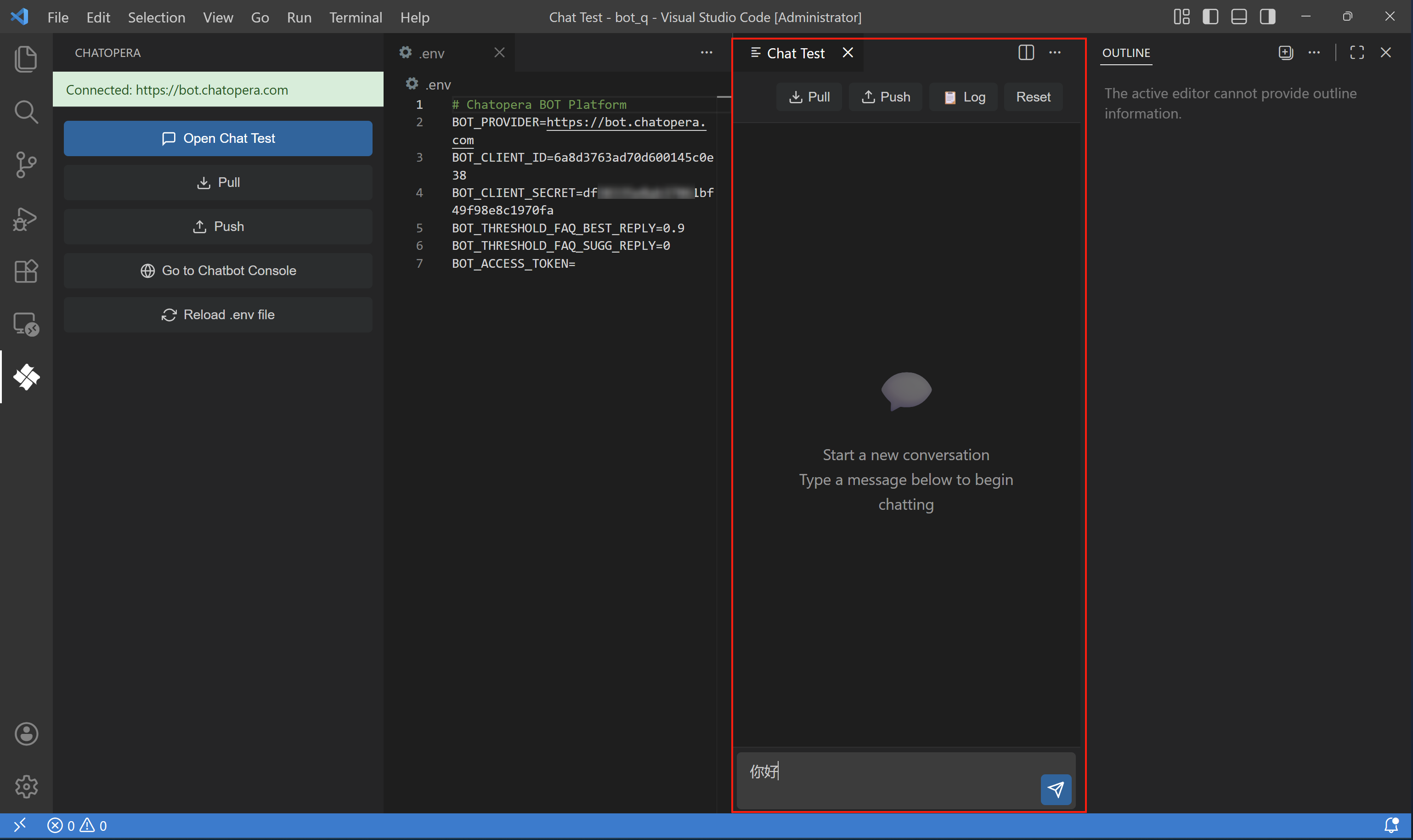Open Remote Explorer view

point(26,324)
